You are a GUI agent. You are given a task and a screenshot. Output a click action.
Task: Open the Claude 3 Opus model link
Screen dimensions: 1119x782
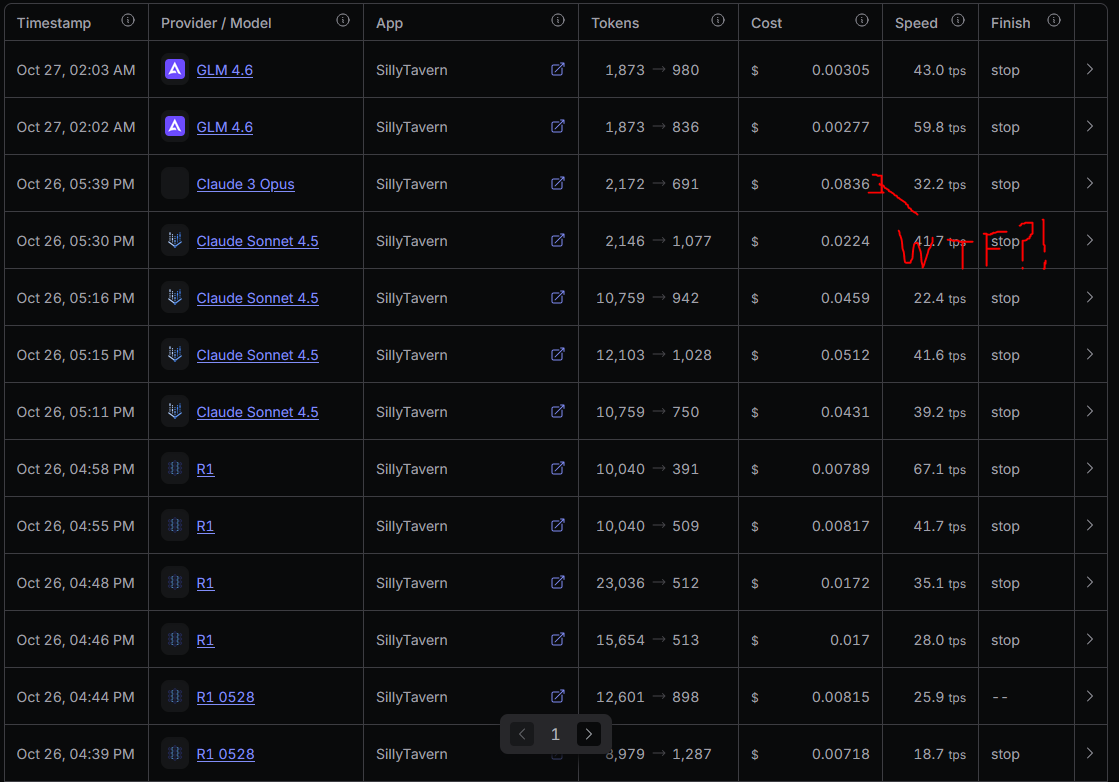(x=245, y=184)
